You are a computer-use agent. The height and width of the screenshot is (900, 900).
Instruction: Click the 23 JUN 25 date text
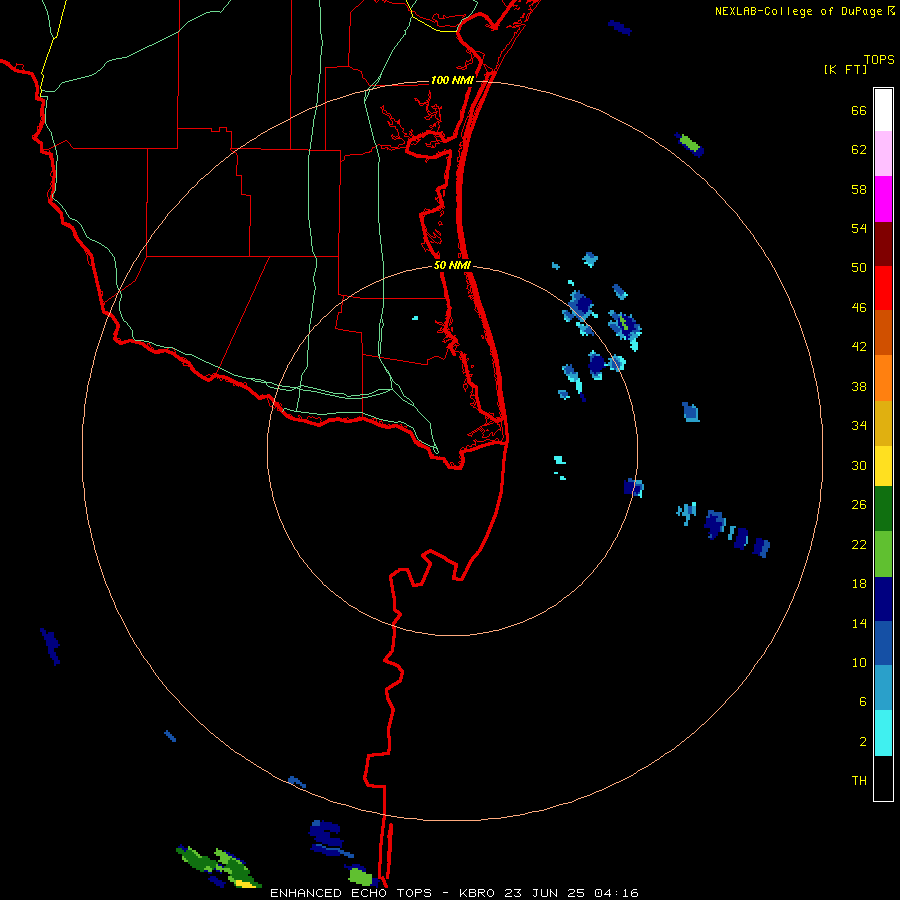click(546, 893)
